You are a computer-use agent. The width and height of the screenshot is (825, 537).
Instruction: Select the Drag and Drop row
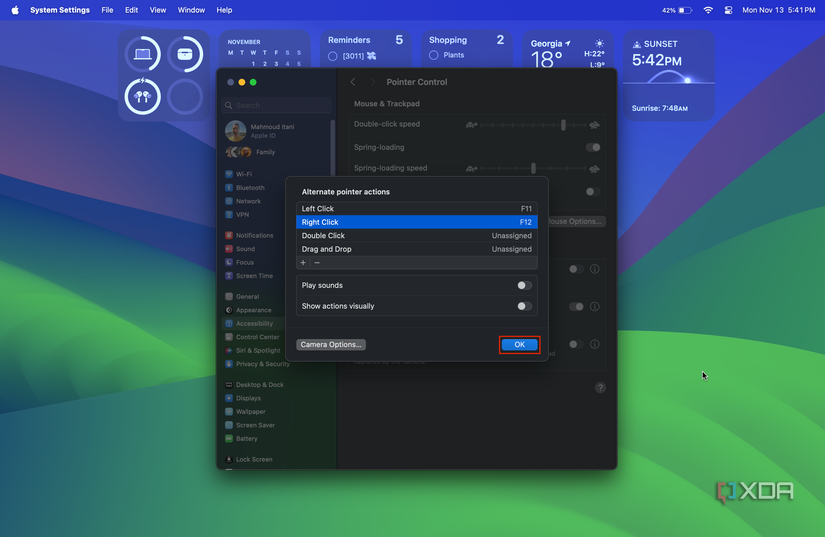[417, 249]
